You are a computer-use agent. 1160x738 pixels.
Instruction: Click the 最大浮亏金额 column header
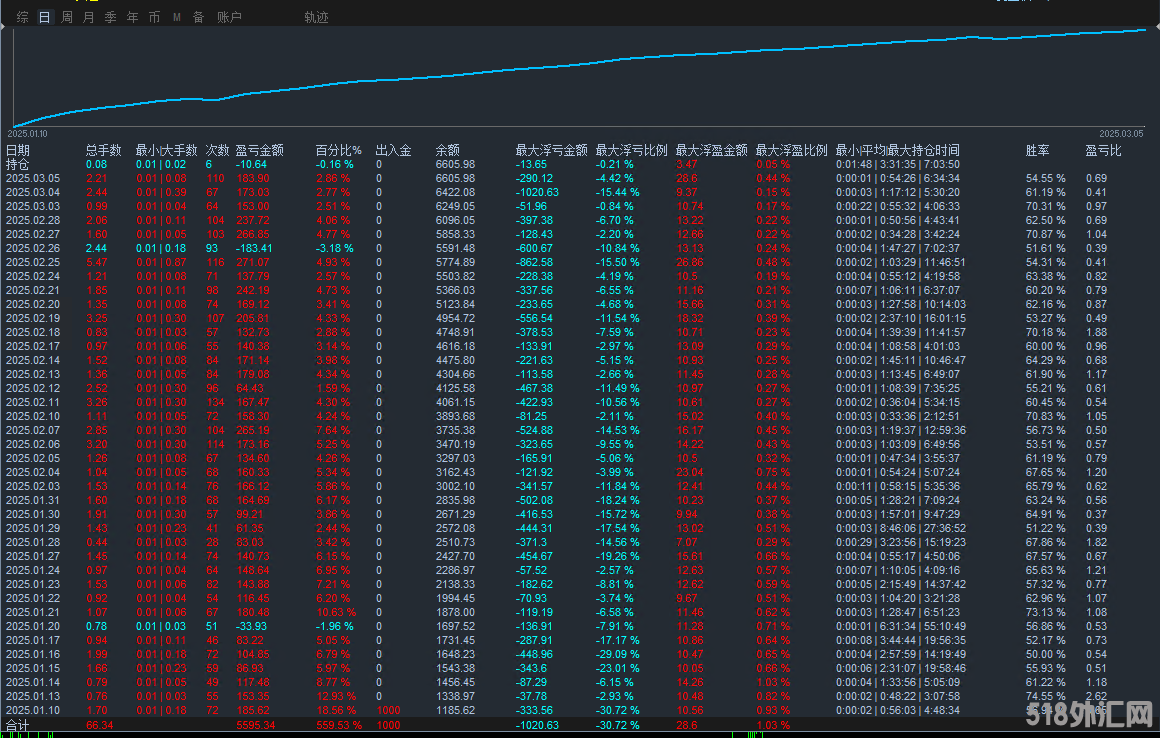551,150
